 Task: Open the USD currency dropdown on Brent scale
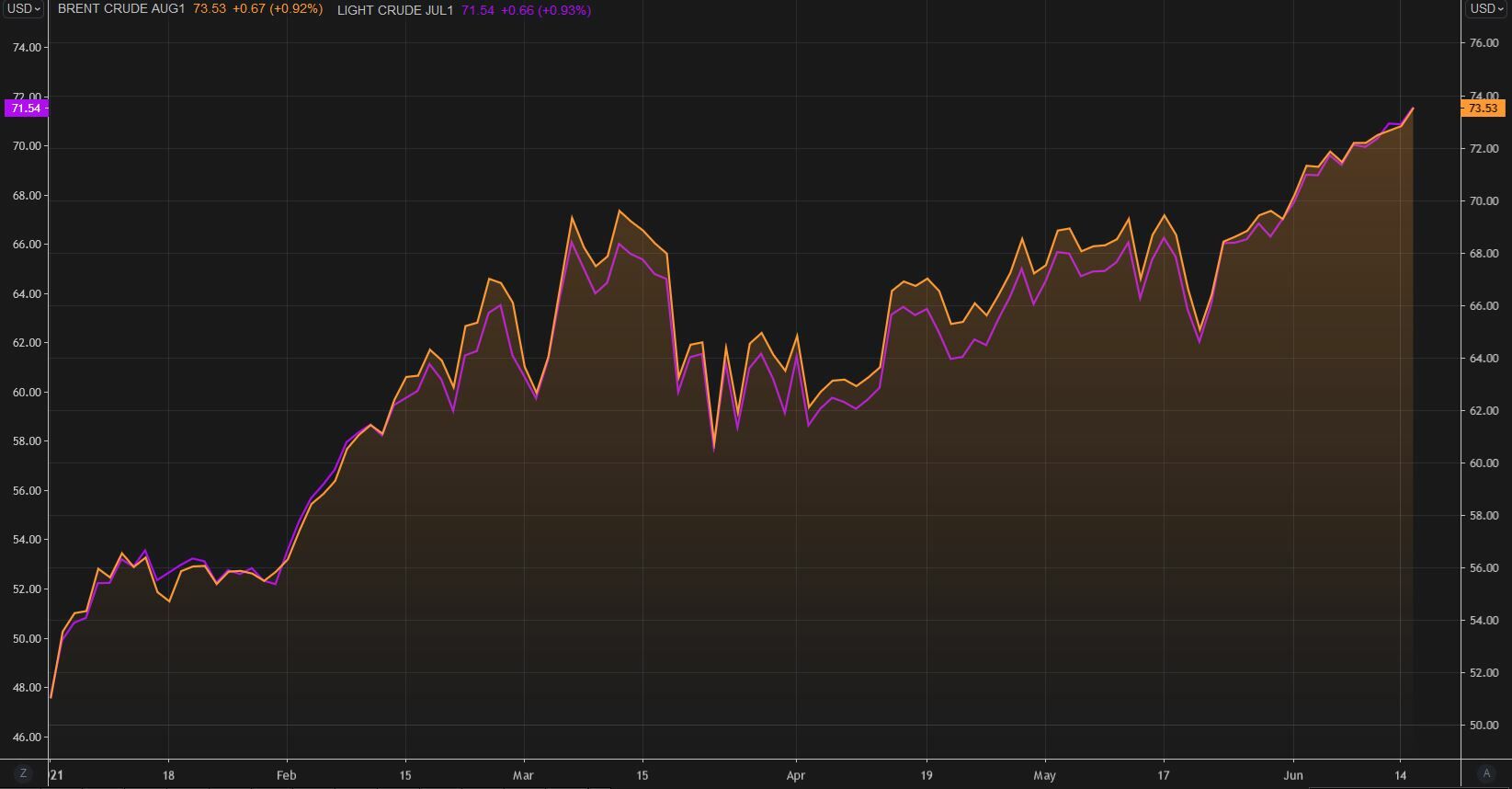(x=1486, y=9)
